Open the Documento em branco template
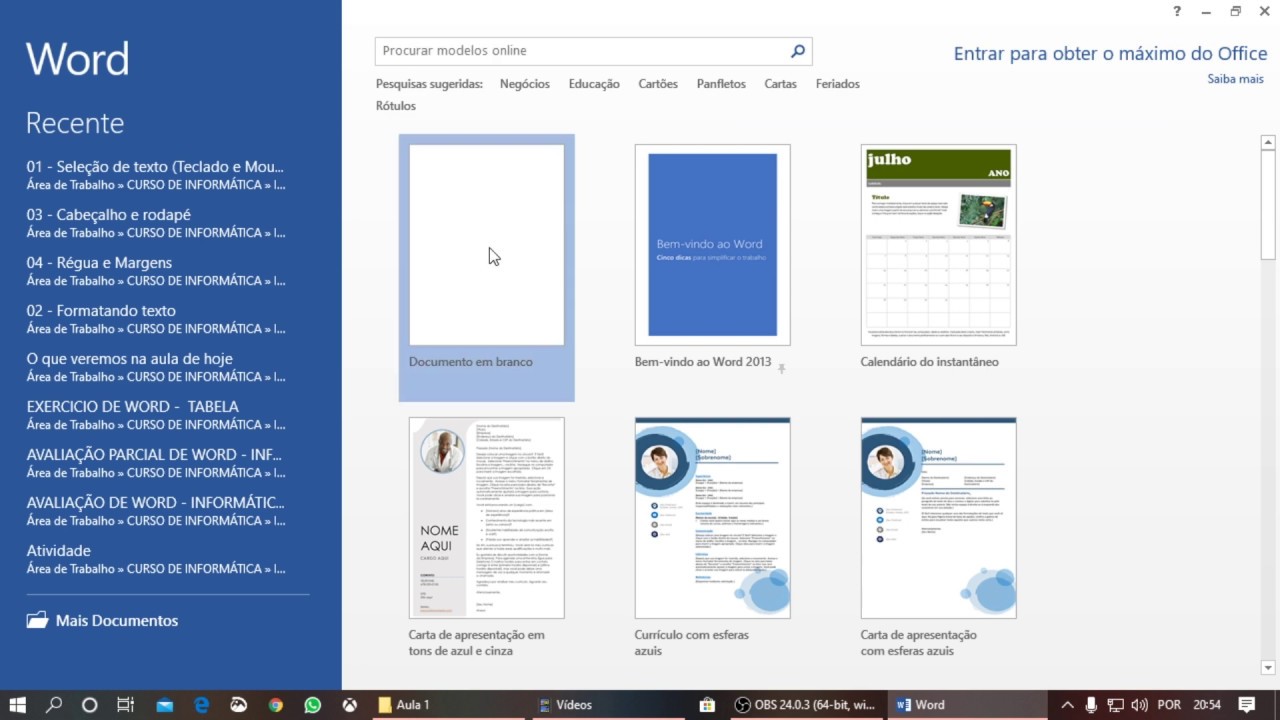 click(487, 266)
